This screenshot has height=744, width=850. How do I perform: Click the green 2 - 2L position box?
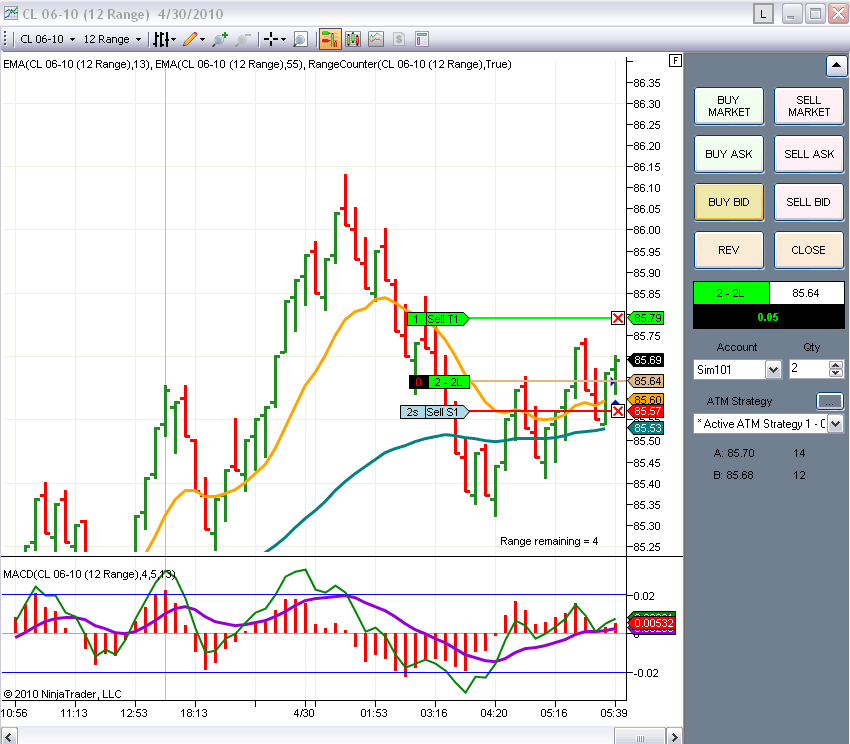(x=731, y=293)
